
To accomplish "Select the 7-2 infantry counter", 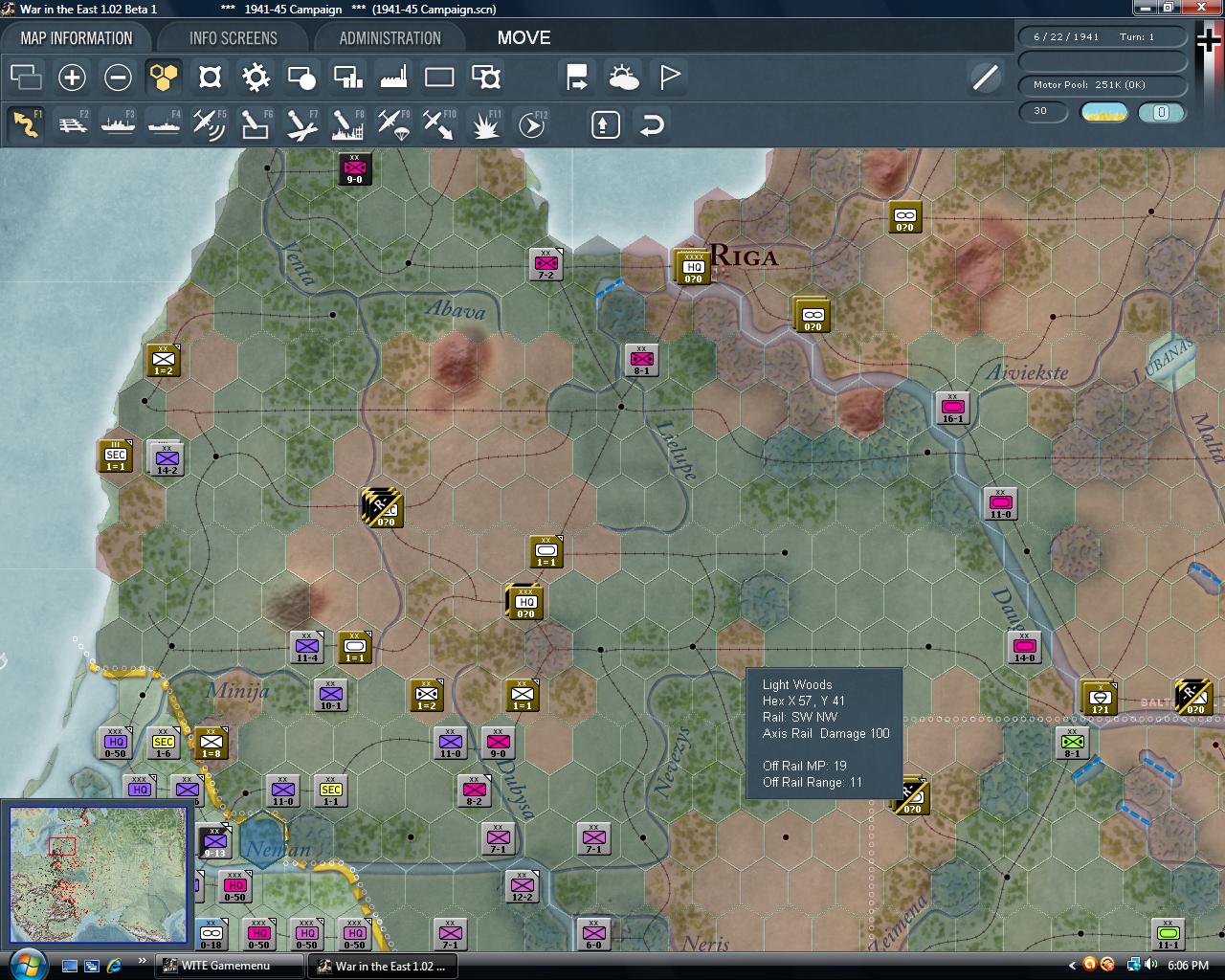I will [546, 264].
